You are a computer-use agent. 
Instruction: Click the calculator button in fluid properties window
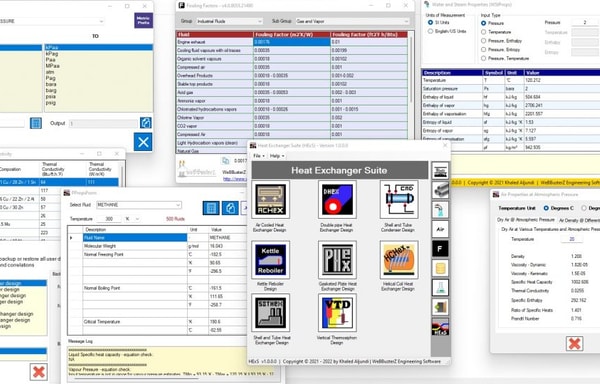(211, 208)
